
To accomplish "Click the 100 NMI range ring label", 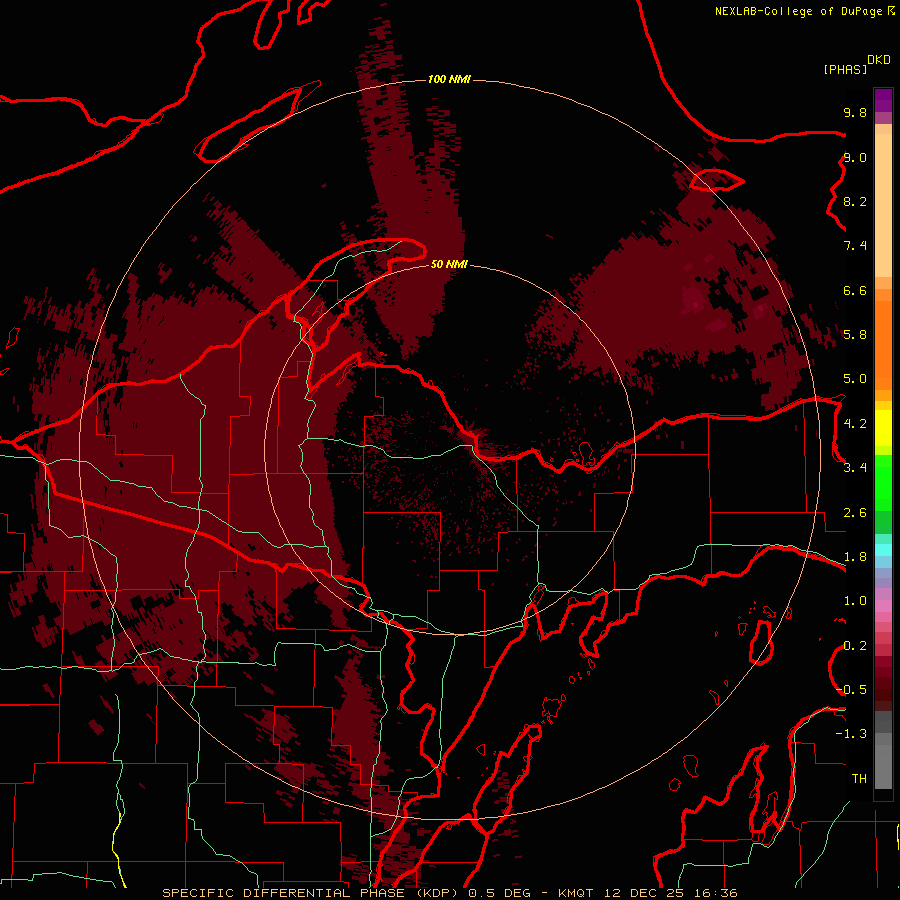I will [x=449, y=79].
